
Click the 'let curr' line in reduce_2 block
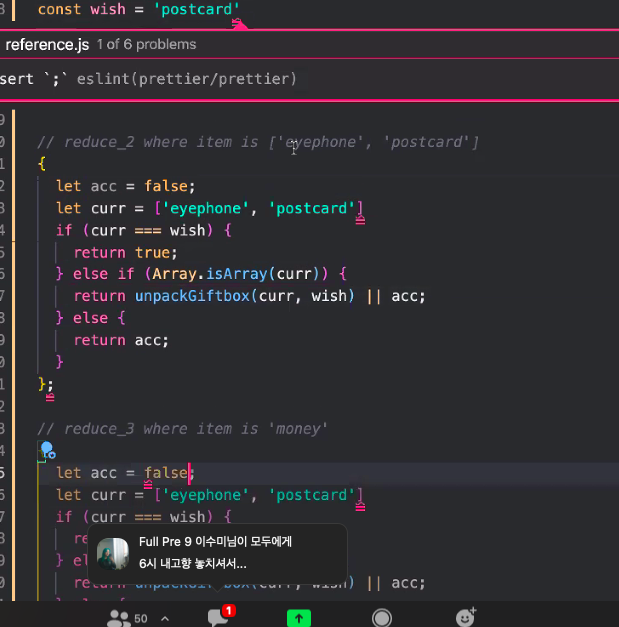point(210,208)
